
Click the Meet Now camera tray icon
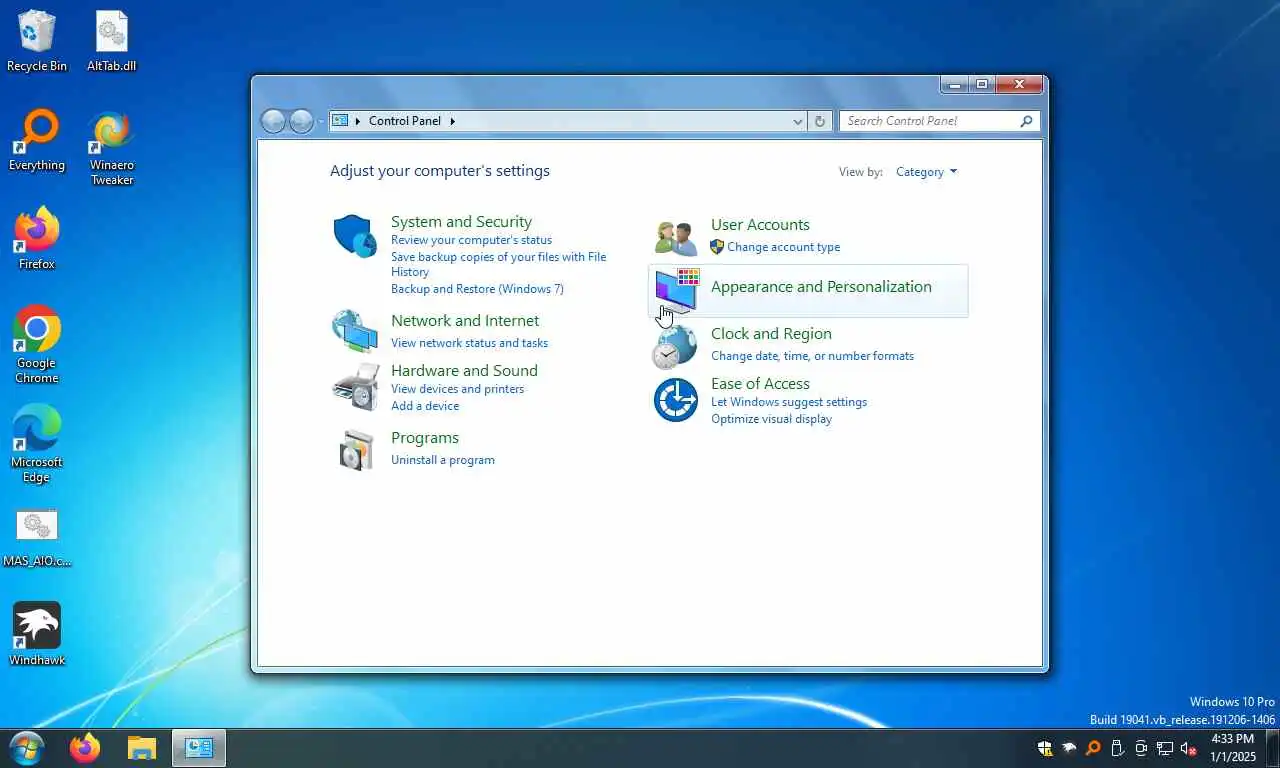(x=1141, y=748)
